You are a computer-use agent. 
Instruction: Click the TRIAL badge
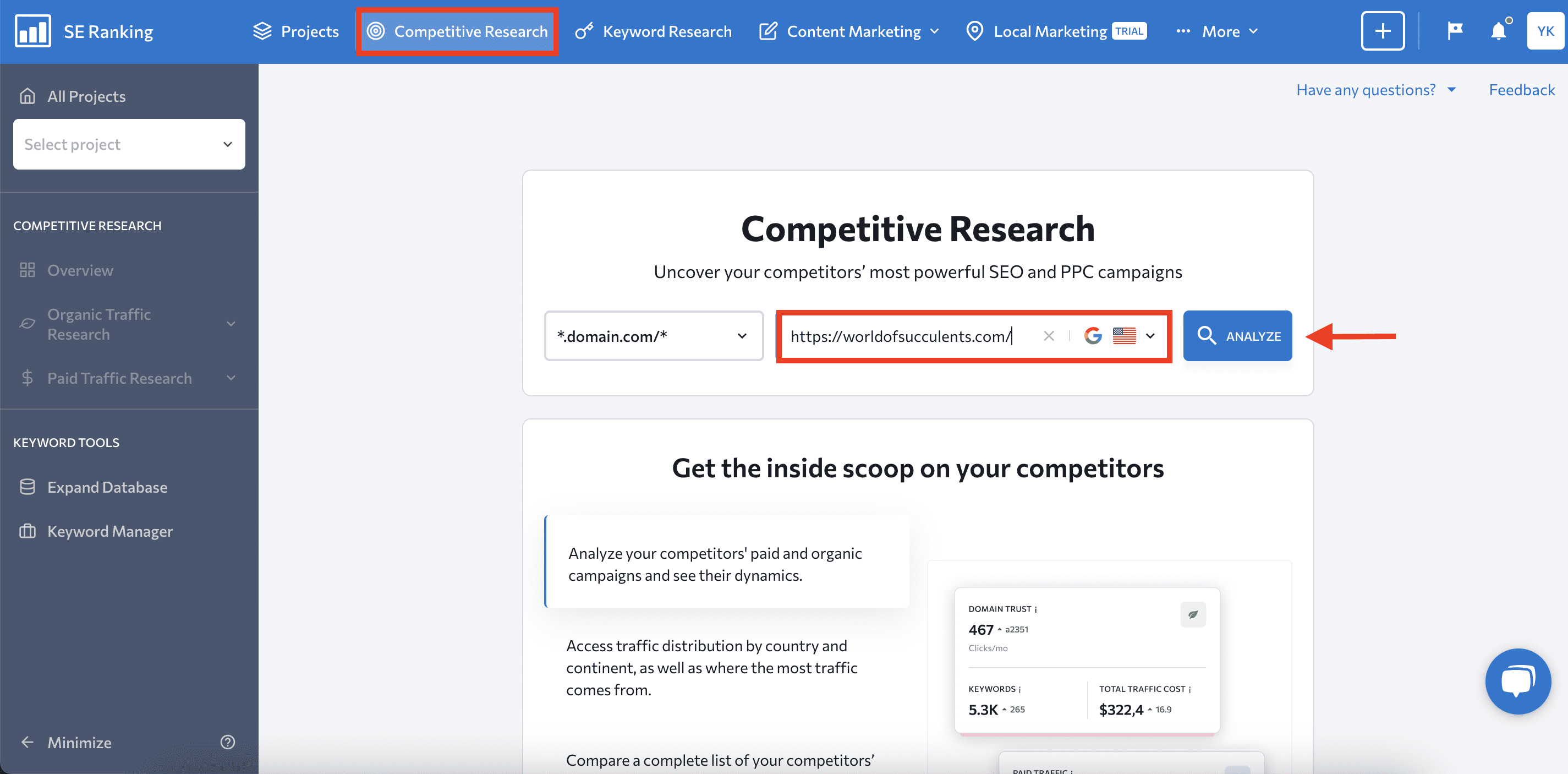tap(1130, 31)
